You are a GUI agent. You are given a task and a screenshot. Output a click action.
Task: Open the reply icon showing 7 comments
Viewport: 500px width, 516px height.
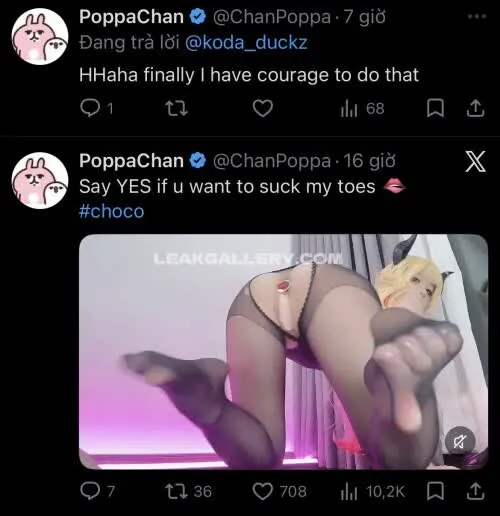click(x=97, y=492)
